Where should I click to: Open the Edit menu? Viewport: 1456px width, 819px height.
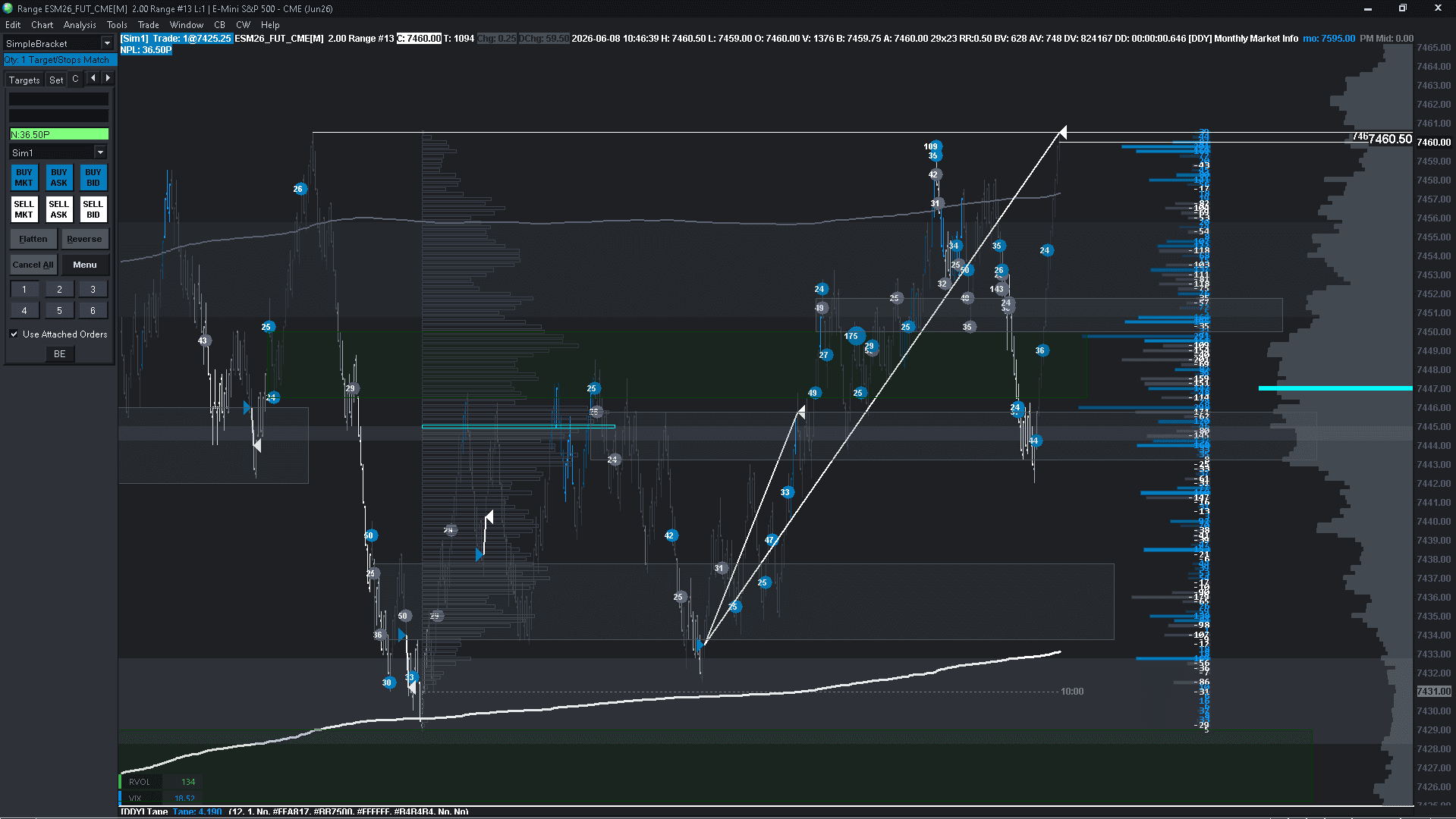13,25
